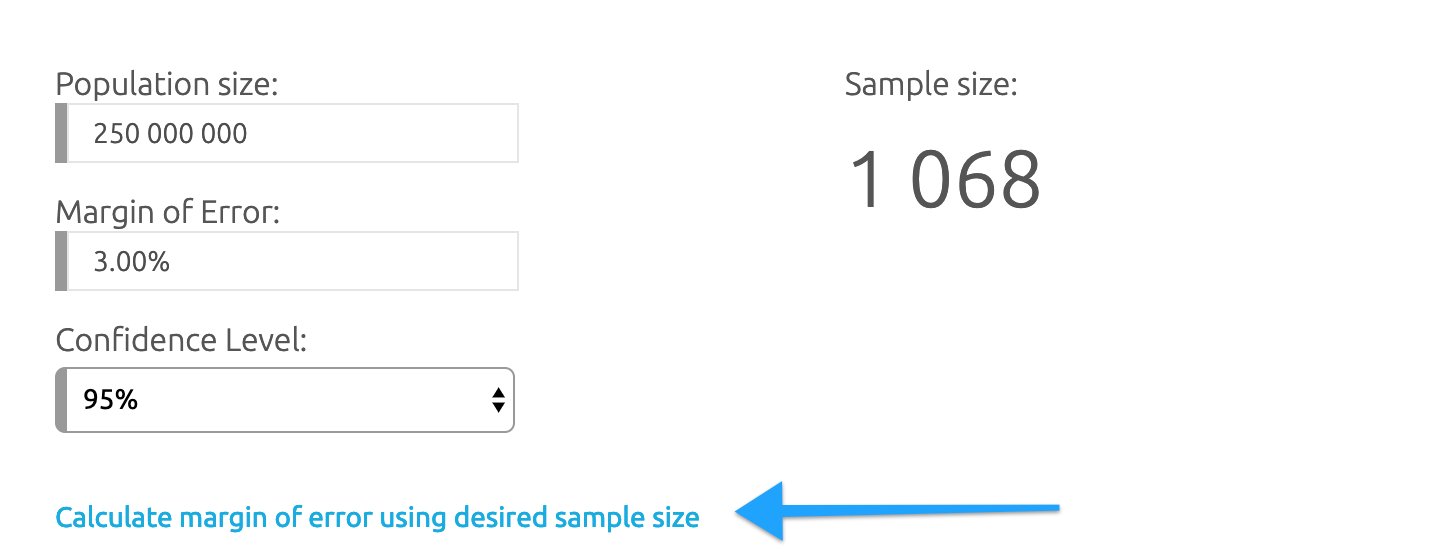The width and height of the screenshot is (1453, 556).
Task: Click the "Population size:" label
Action: (x=166, y=84)
